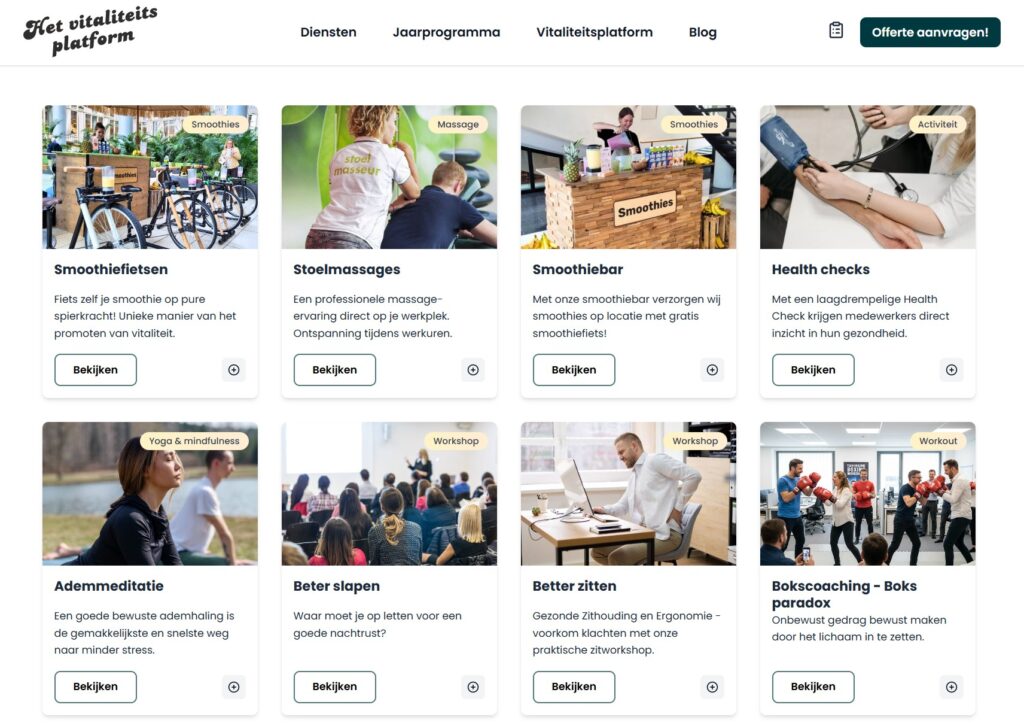The width and height of the screenshot is (1024, 726).
Task: Click the Smoothiebar card photo
Action: point(627,176)
